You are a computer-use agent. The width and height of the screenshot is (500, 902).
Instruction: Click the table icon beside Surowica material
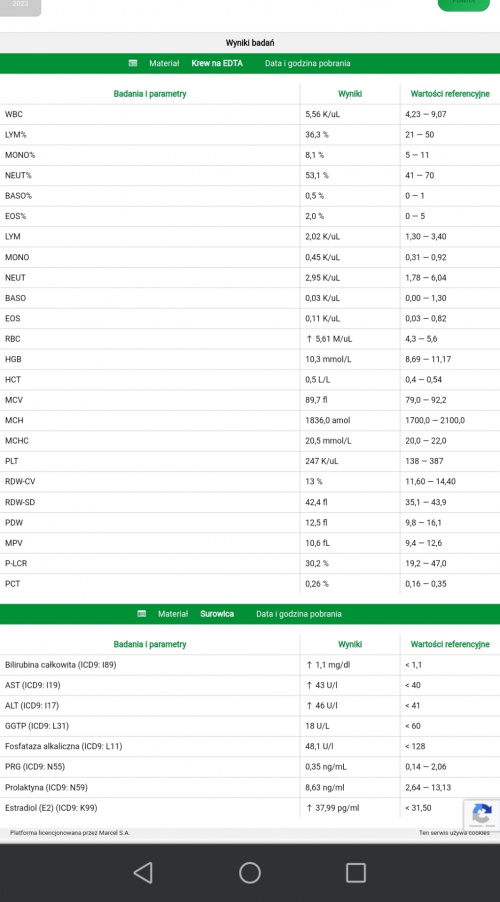coord(142,614)
